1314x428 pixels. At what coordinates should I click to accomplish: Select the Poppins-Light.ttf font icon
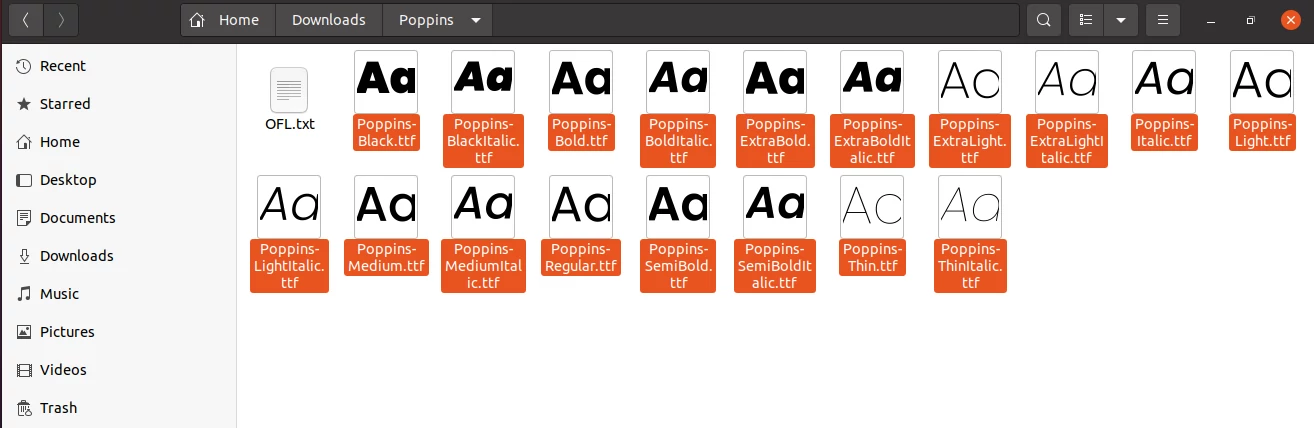tap(1261, 82)
